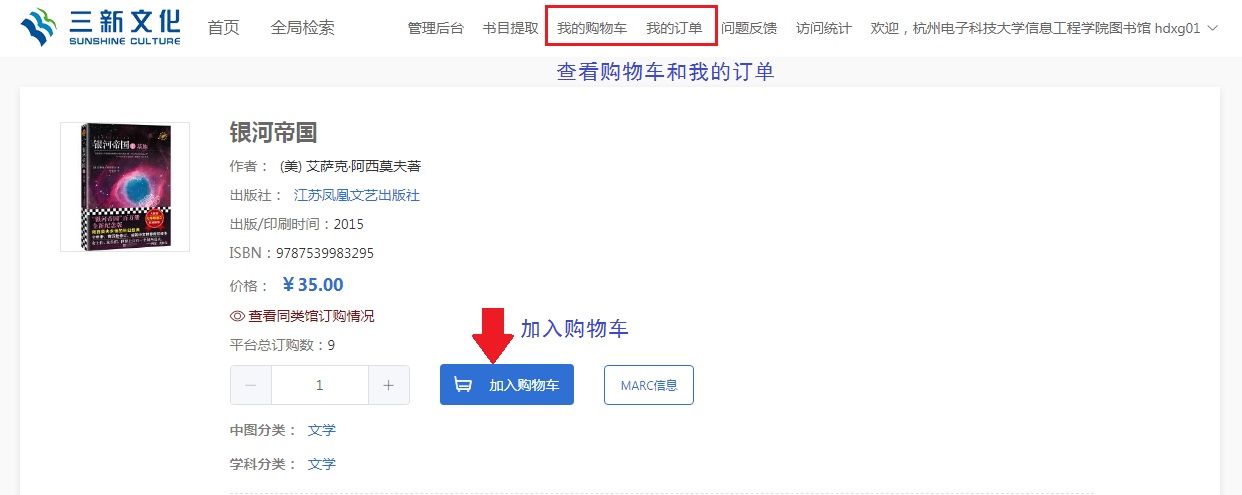Screen dimensions: 1242x495
Task: Open 文学 link next to 中图分类
Action: point(322,430)
